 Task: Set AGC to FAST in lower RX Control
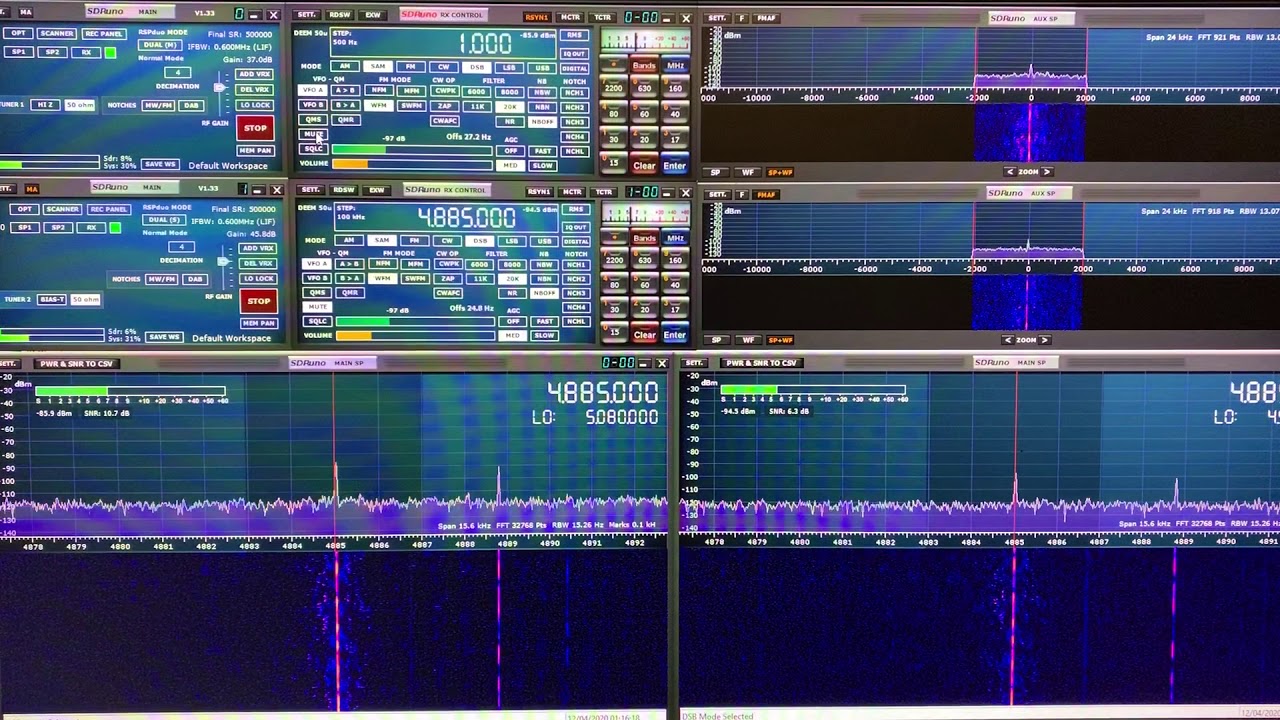pos(544,321)
